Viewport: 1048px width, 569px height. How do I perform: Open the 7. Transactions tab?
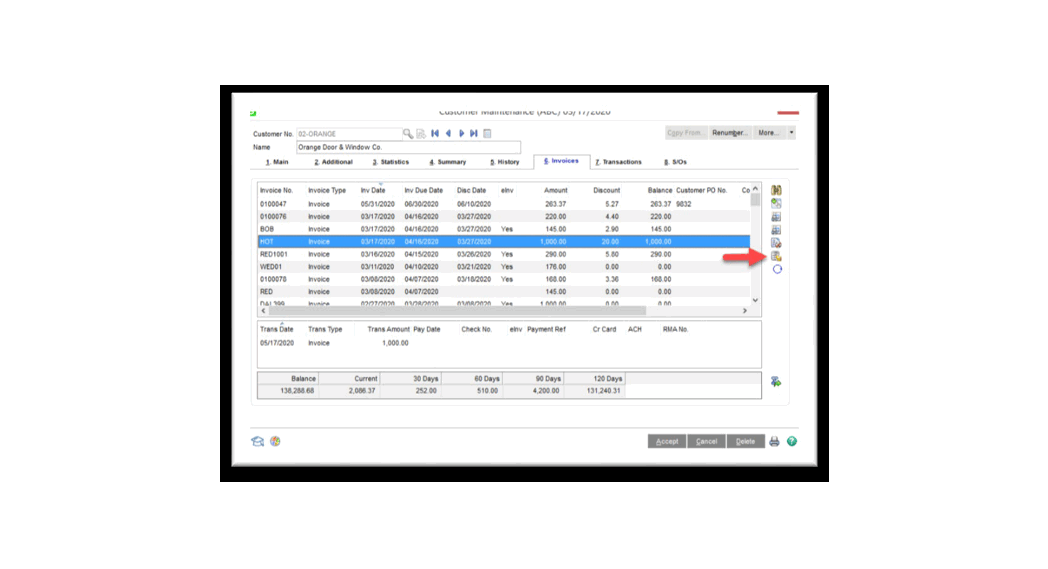click(x=618, y=162)
